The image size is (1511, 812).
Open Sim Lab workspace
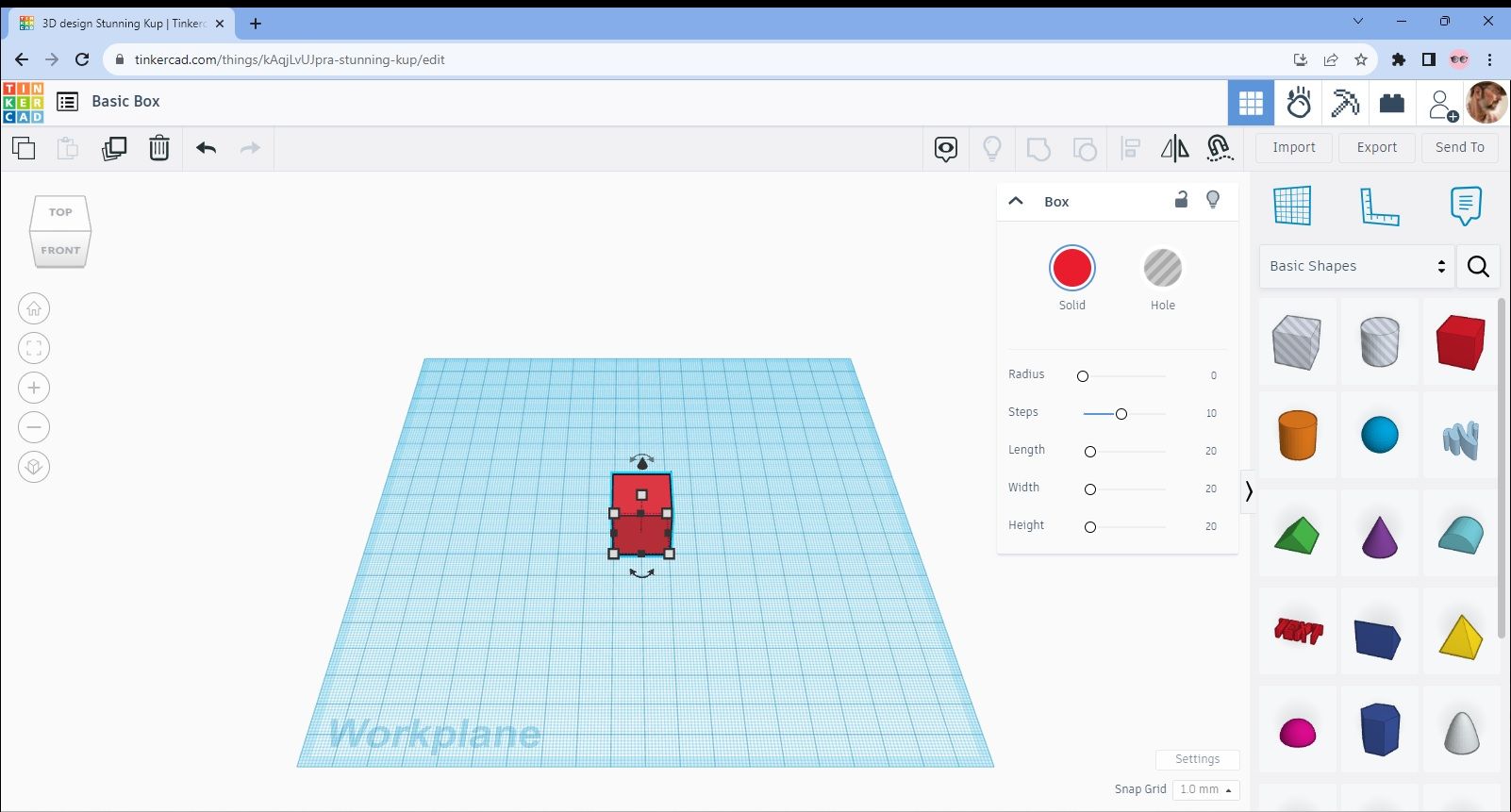[1299, 103]
